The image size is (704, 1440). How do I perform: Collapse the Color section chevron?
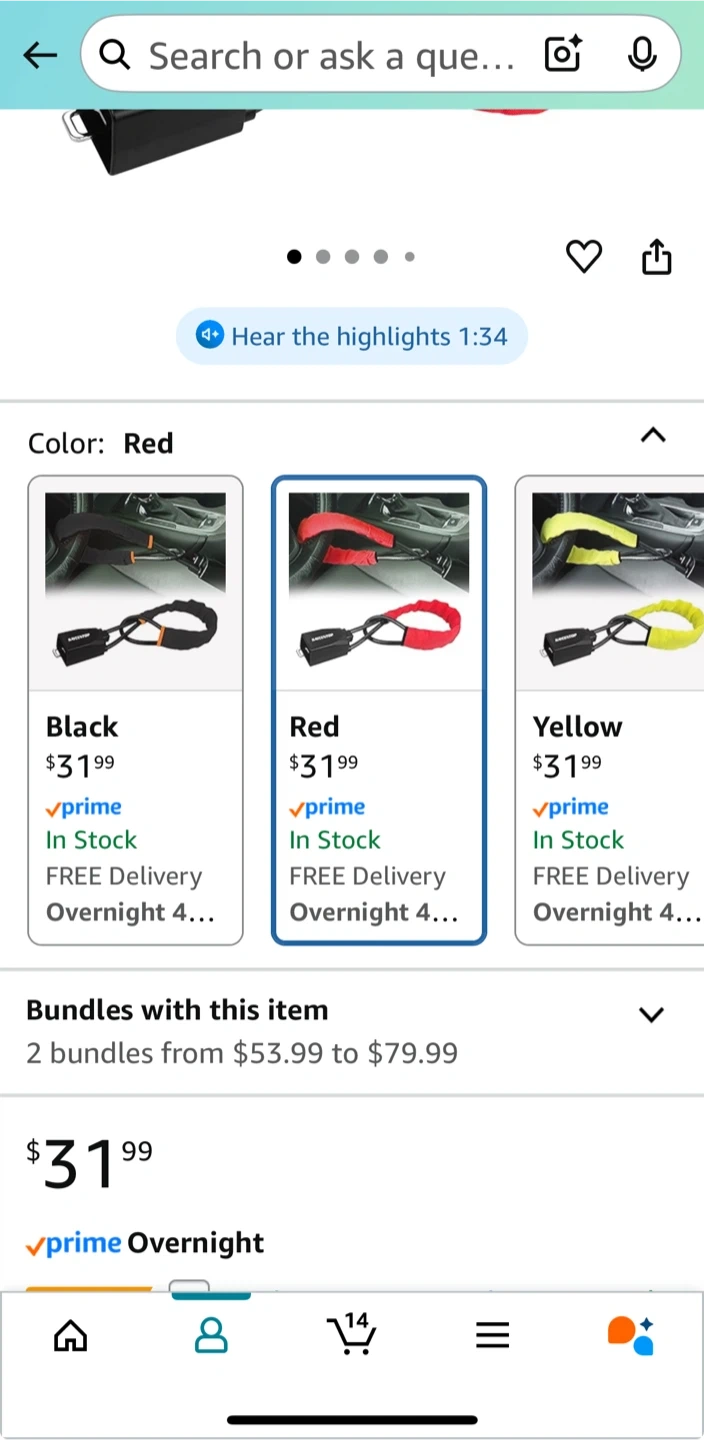[652, 435]
